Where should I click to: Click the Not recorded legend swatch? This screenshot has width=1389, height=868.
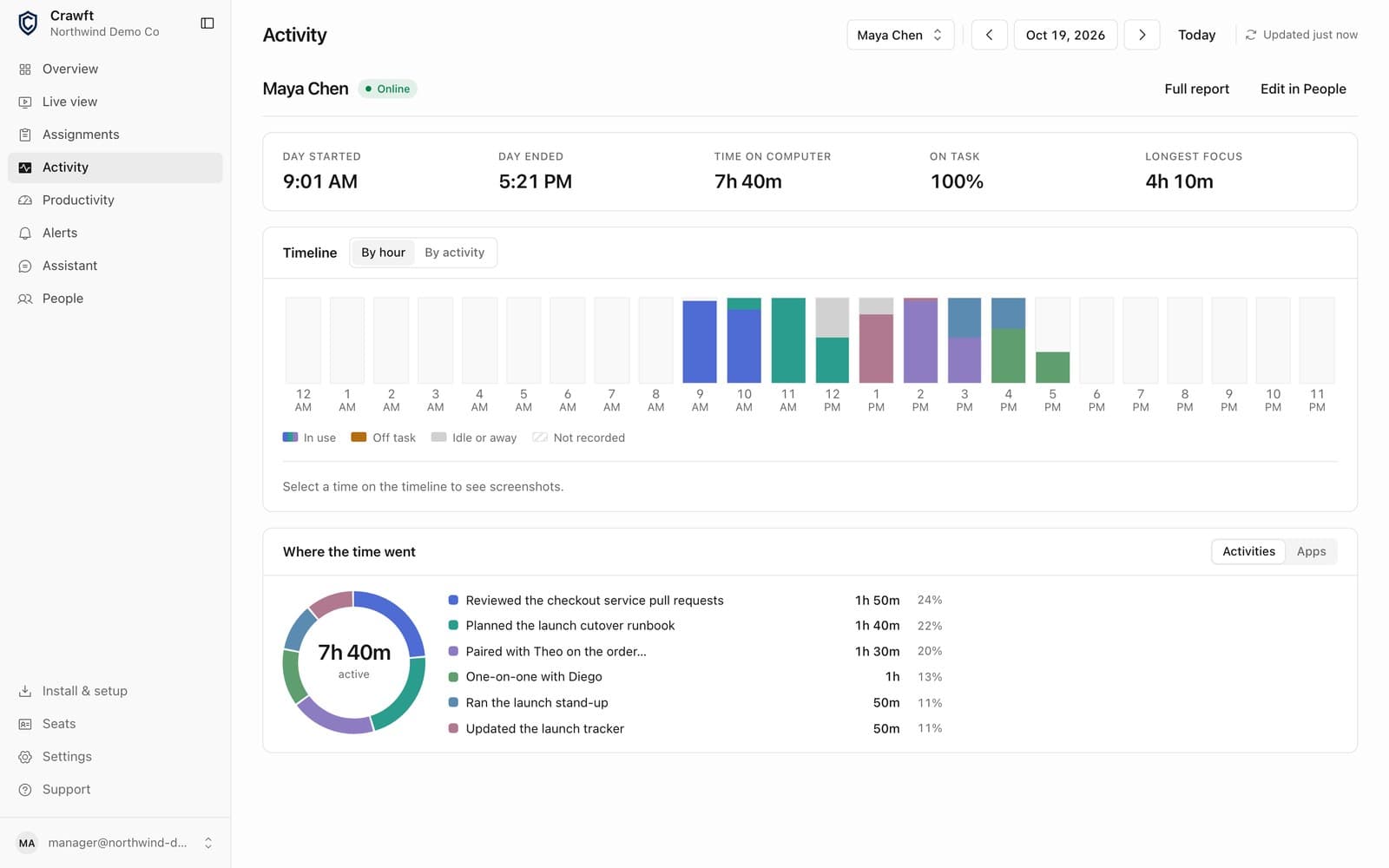point(540,437)
